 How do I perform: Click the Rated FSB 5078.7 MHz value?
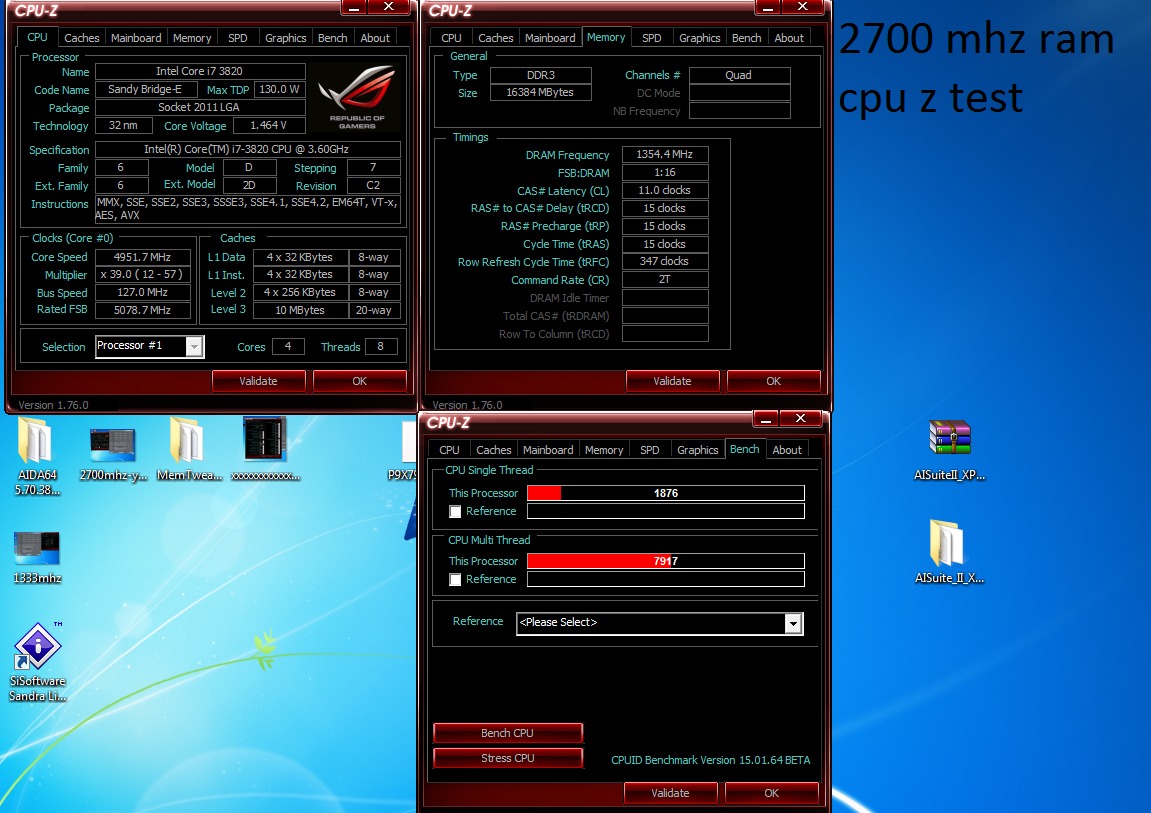pyautogui.click(x=142, y=310)
